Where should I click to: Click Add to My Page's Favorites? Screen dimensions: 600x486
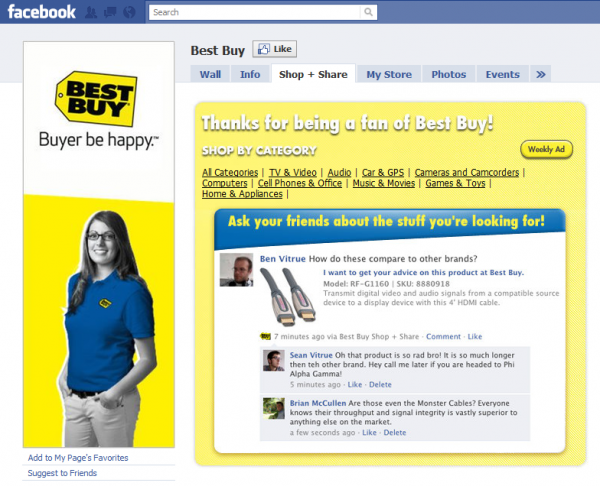78,457
